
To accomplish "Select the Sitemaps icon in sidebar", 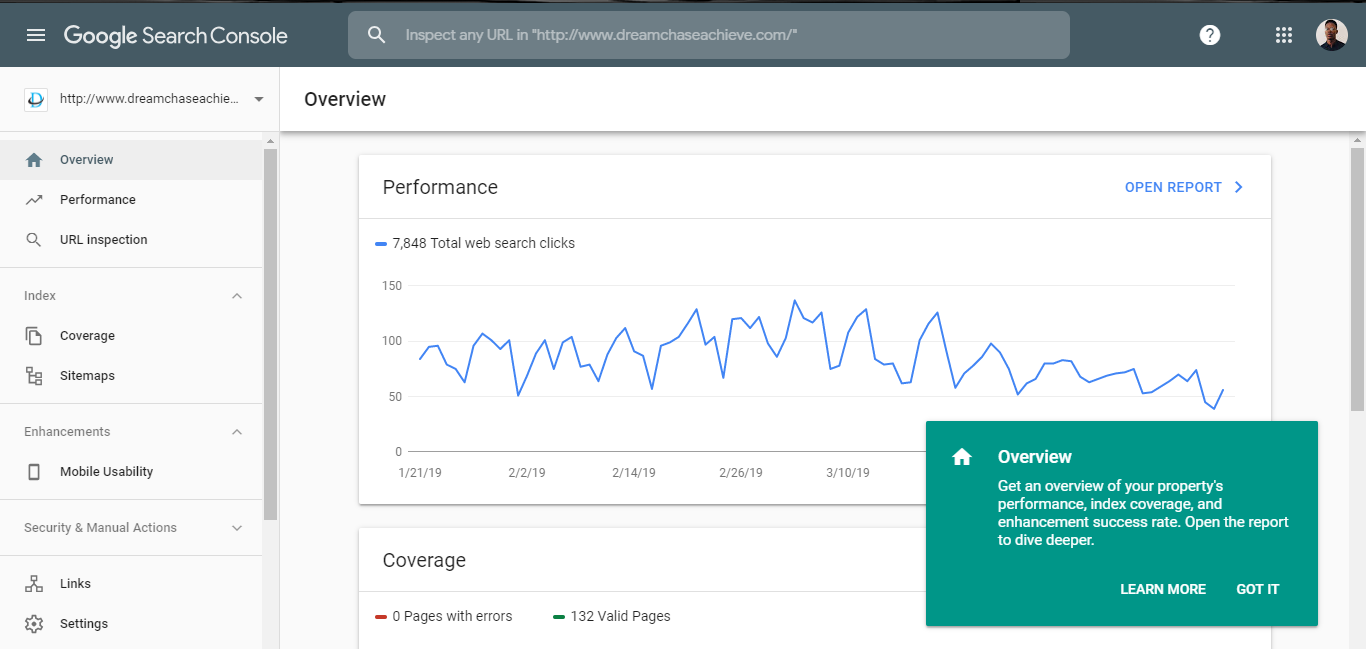I will point(35,375).
